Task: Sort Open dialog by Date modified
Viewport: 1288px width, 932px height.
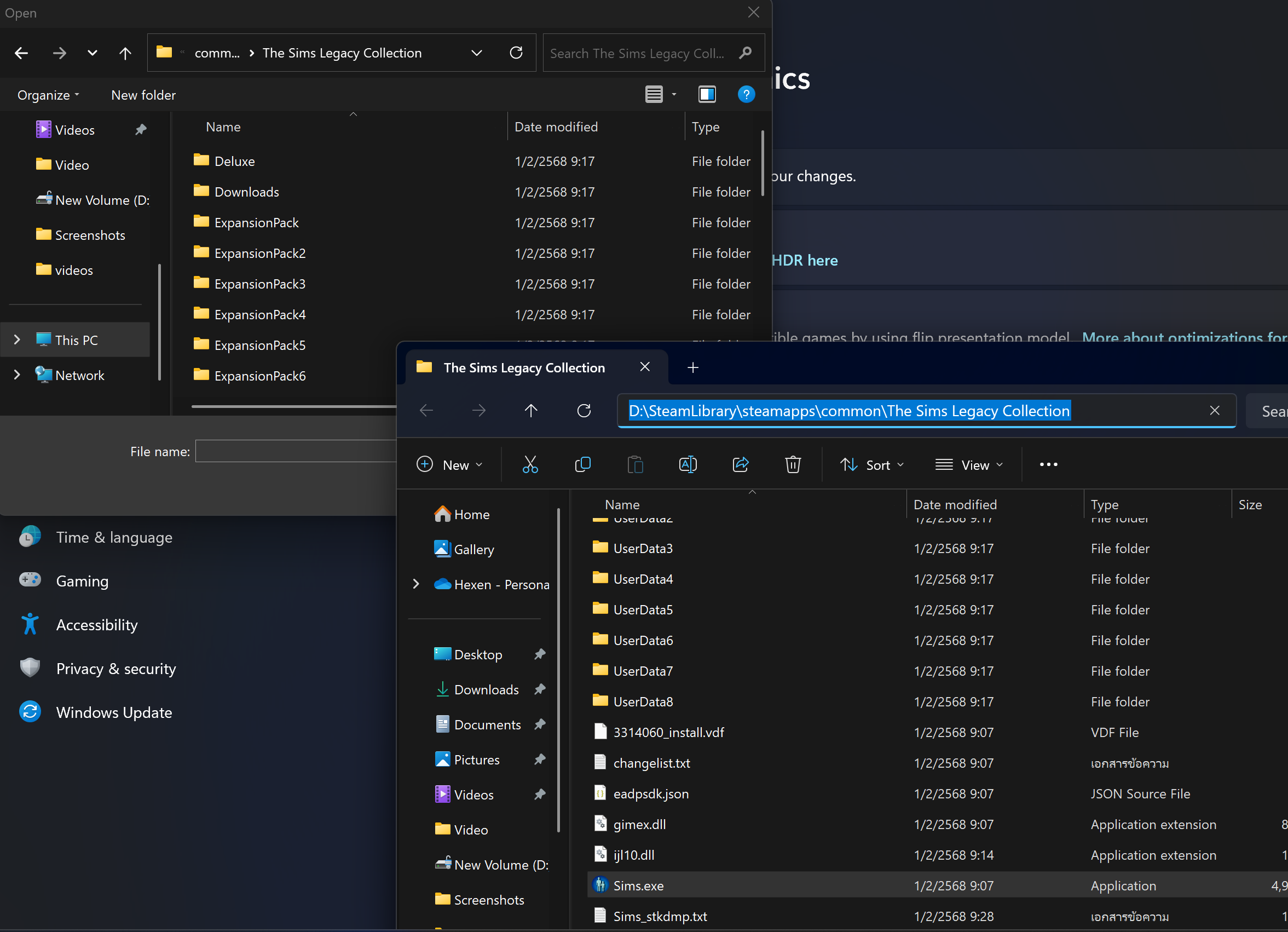Action: click(x=556, y=126)
